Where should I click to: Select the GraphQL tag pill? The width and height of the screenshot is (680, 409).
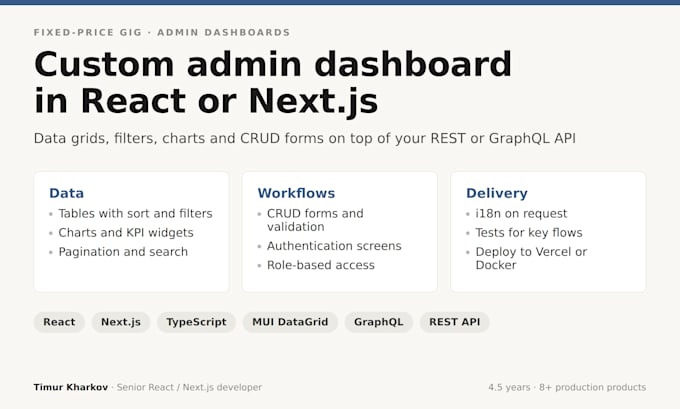[379, 322]
